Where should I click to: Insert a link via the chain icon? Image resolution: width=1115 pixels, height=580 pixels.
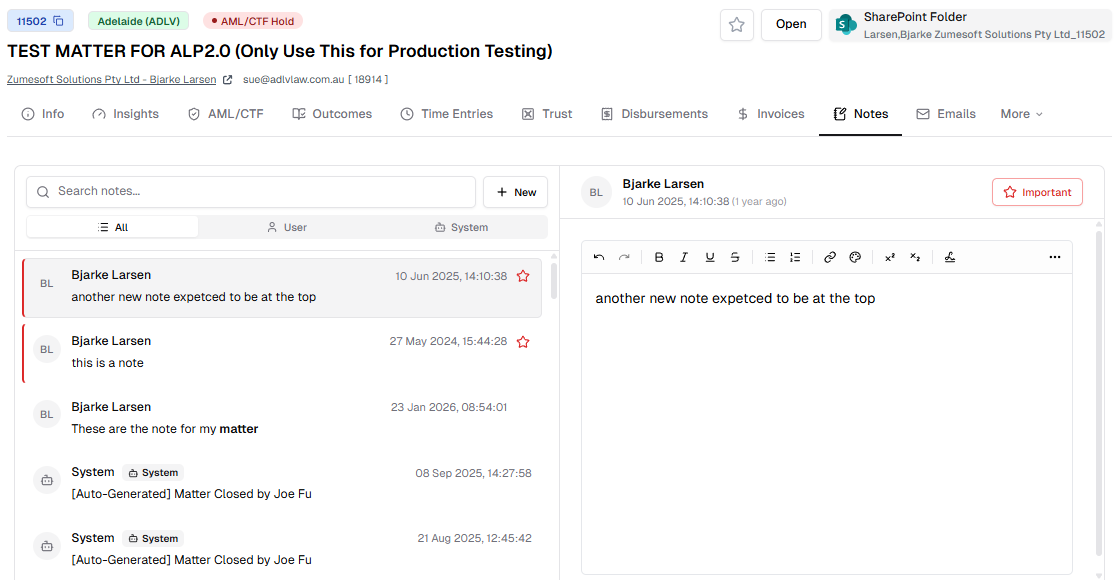coord(829,257)
